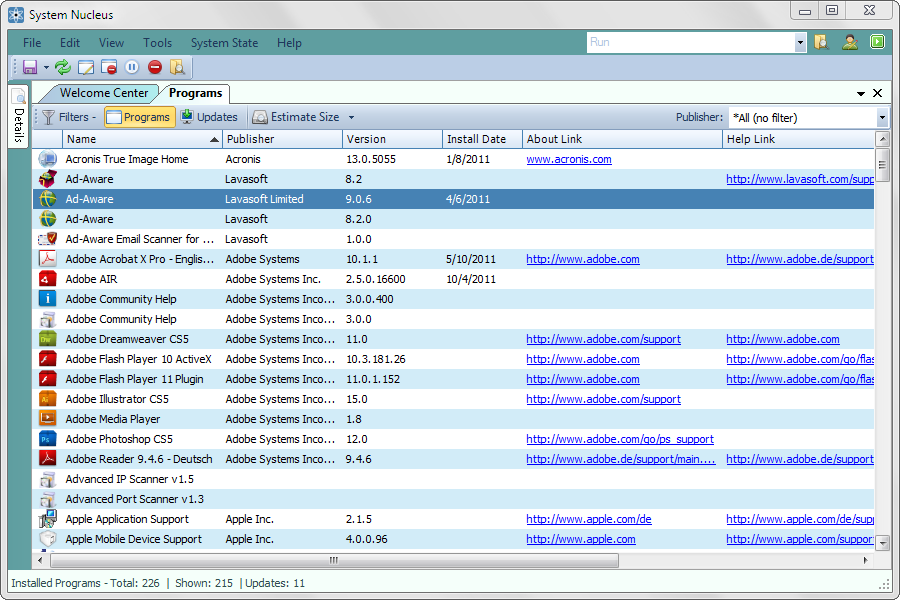The image size is (900, 600).
Task: Click the red stop icon on the toolbar
Action: 156,67
